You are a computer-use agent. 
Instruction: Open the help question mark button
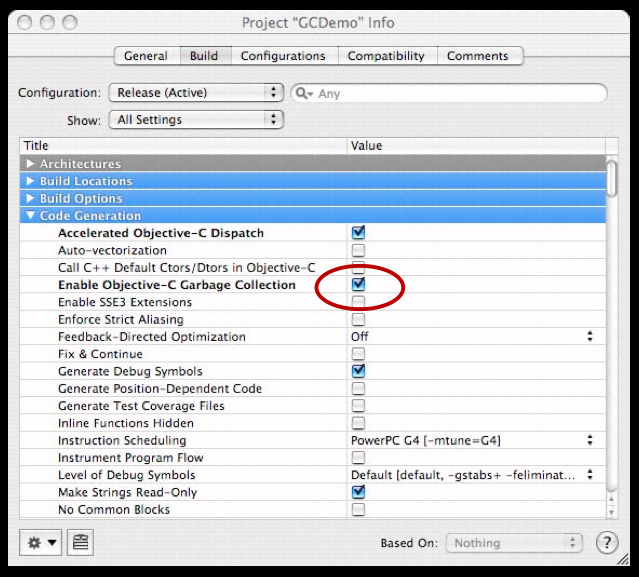606,543
